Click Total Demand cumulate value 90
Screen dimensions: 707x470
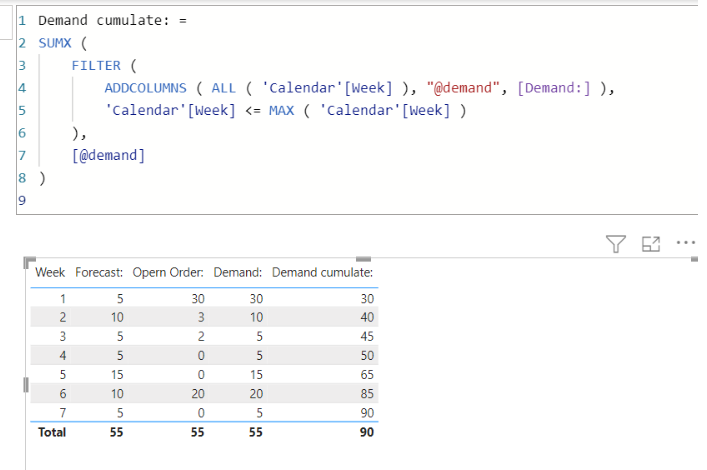(367, 432)
